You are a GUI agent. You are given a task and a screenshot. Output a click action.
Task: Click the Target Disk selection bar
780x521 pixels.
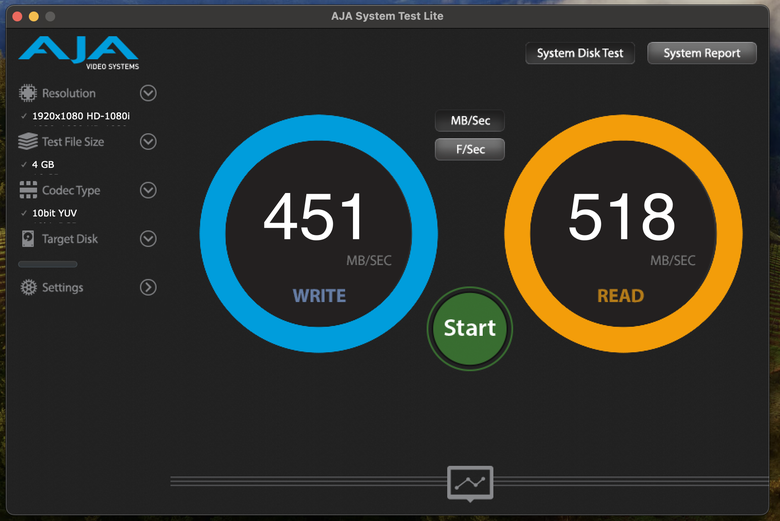pos(48,264)
